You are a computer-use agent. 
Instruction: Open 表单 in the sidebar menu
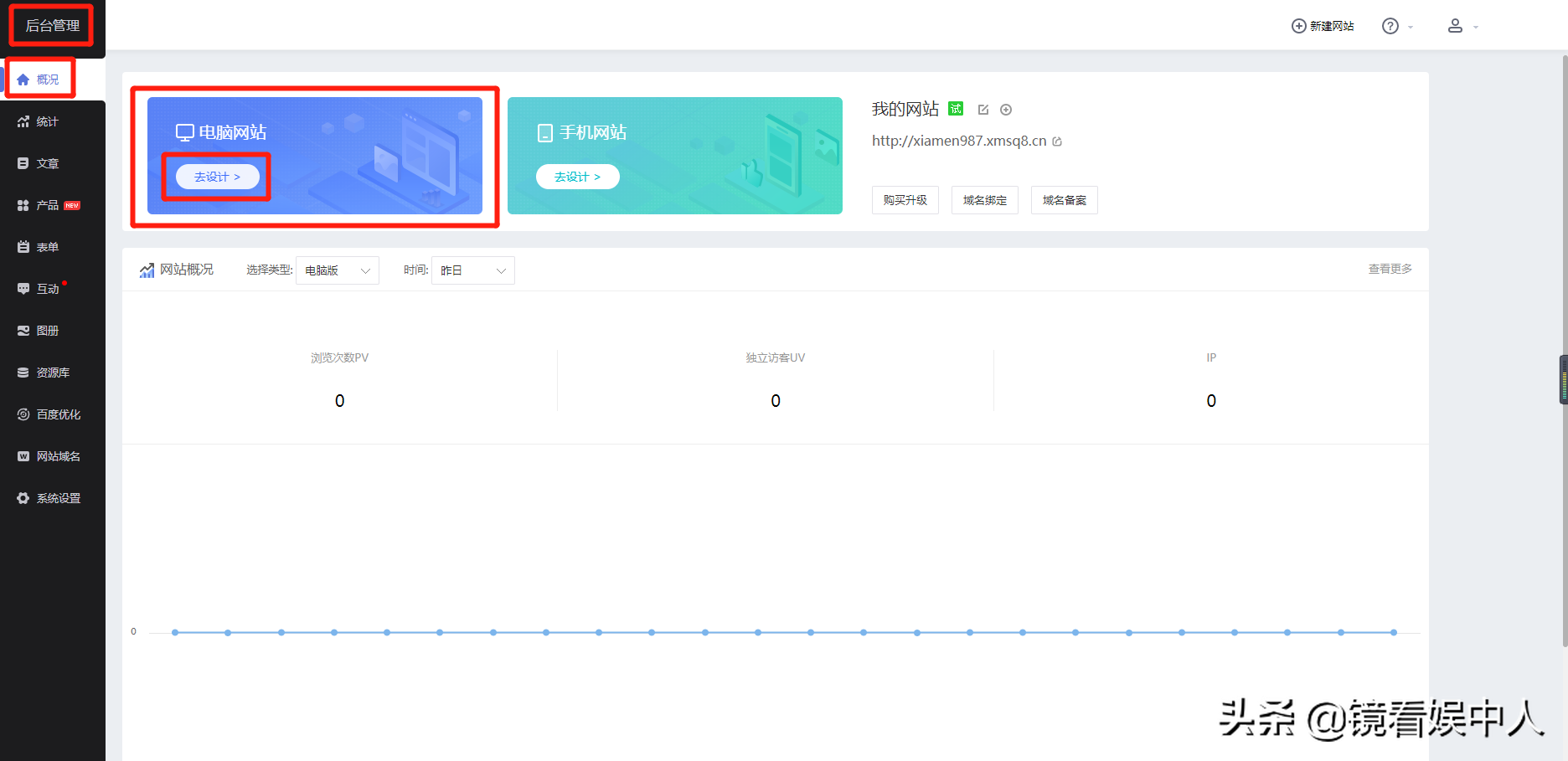tap(53, 247)
